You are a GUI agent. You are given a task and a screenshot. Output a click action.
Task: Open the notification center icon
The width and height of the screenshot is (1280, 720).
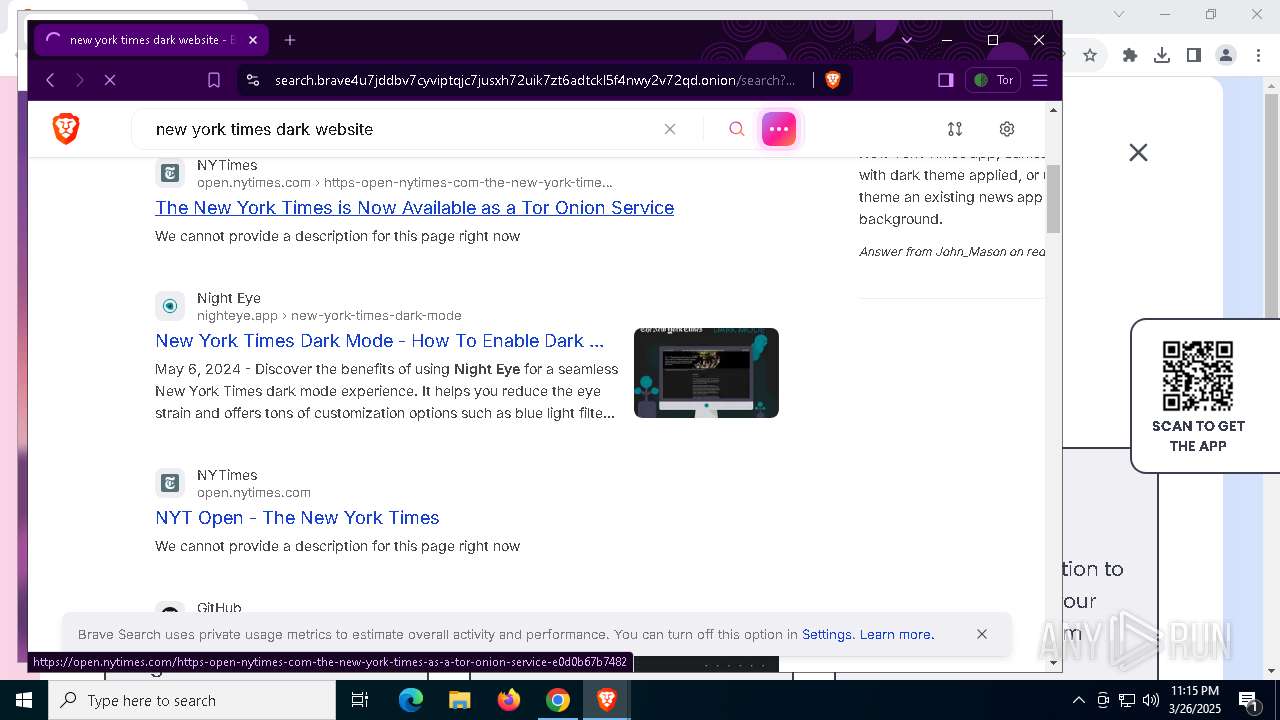pos(1248,700)
